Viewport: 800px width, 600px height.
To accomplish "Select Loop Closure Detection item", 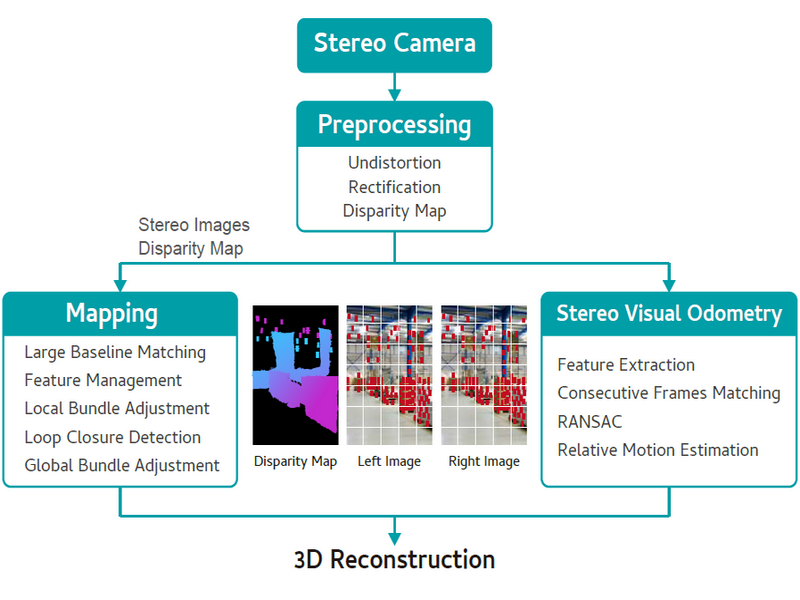I will [112, 437].
